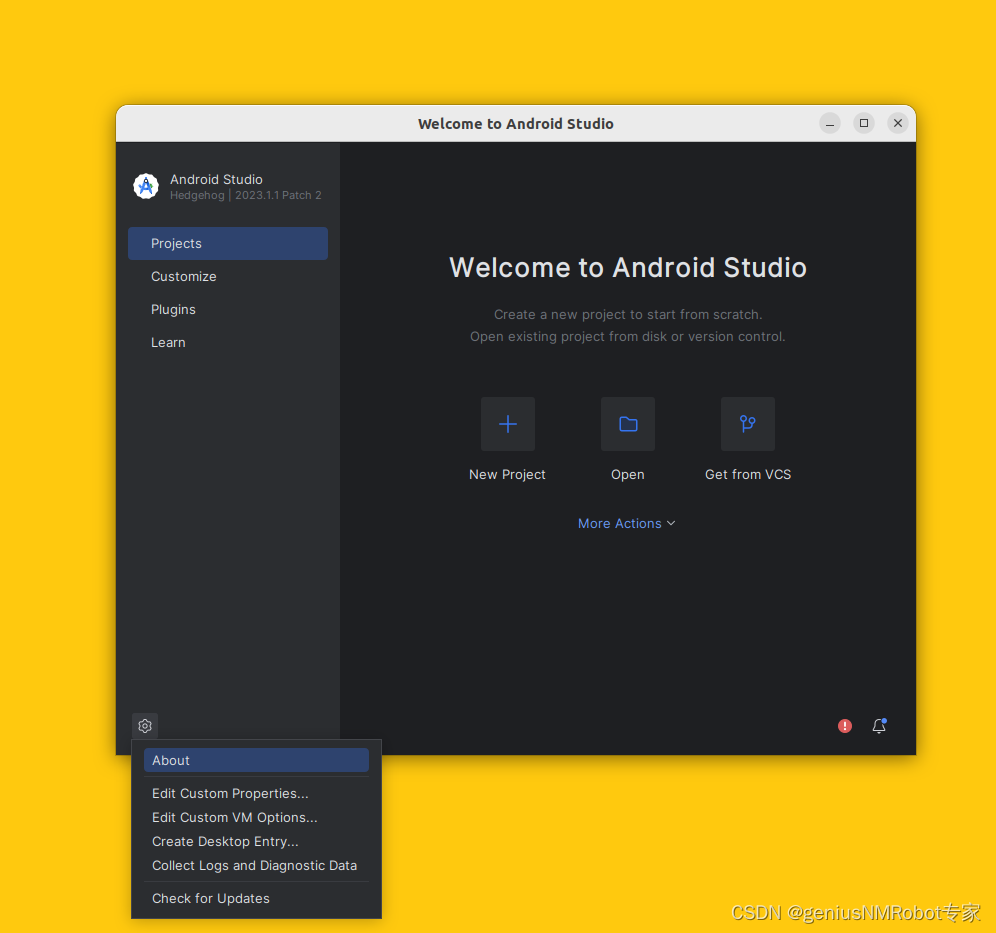
Task: Select Edit Custom Properties... menu entry
Action: (x=257, y=793)
